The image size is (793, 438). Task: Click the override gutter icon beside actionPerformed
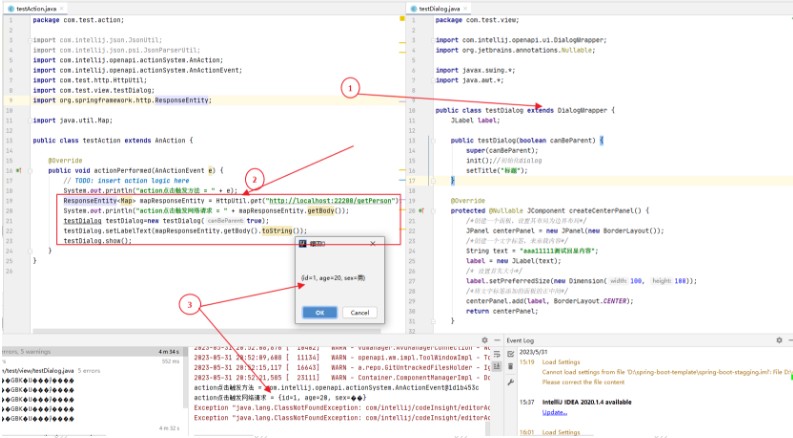pyautogui.click(x=19, y=170)
